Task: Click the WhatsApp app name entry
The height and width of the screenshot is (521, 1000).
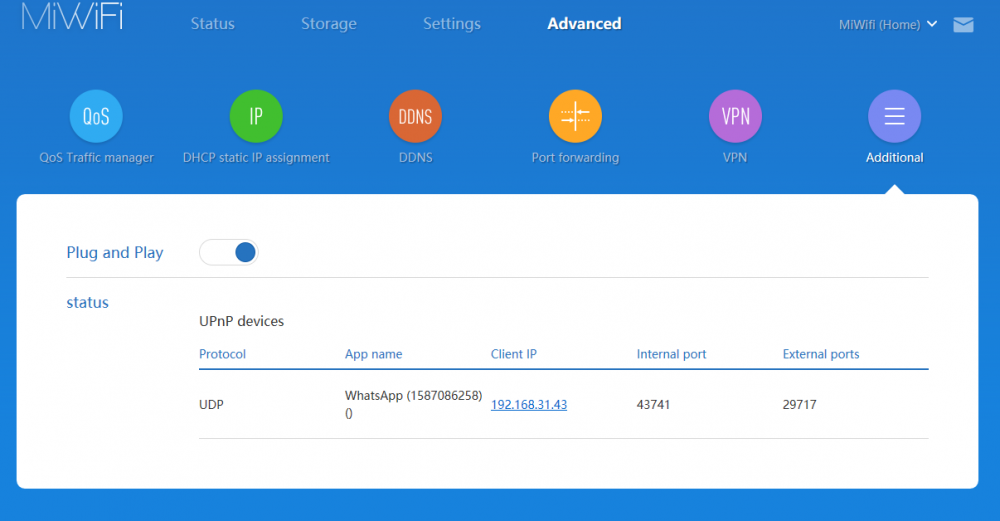Action: pyautogui.click(x=413, y=397)
